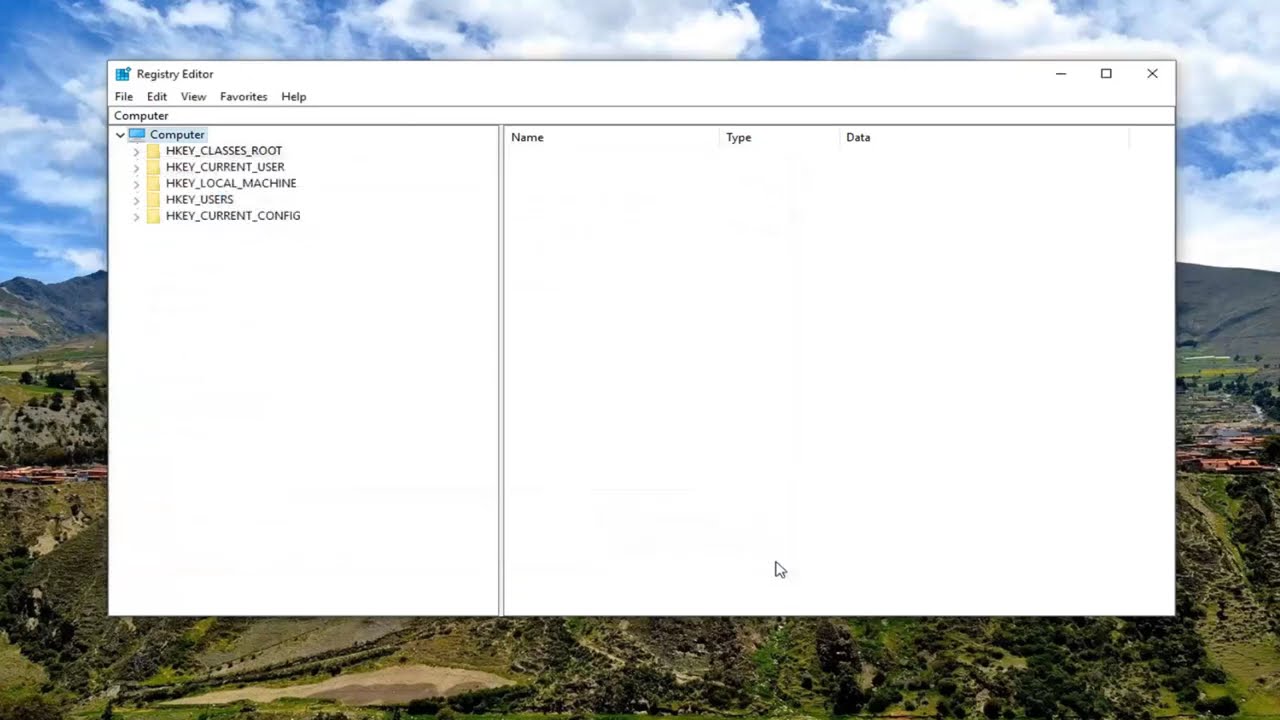The width and height of the screenshot is (1280, 720).
Task: Click the HKEY_CURRENT_USER folder icon
Action: (x=153, y=167)
